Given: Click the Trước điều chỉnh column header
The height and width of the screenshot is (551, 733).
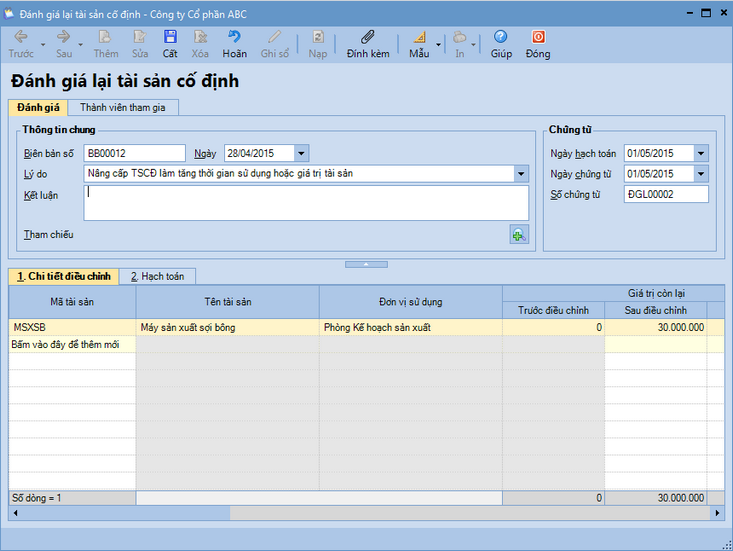Looking at the screenshot, I should [553, 310].
